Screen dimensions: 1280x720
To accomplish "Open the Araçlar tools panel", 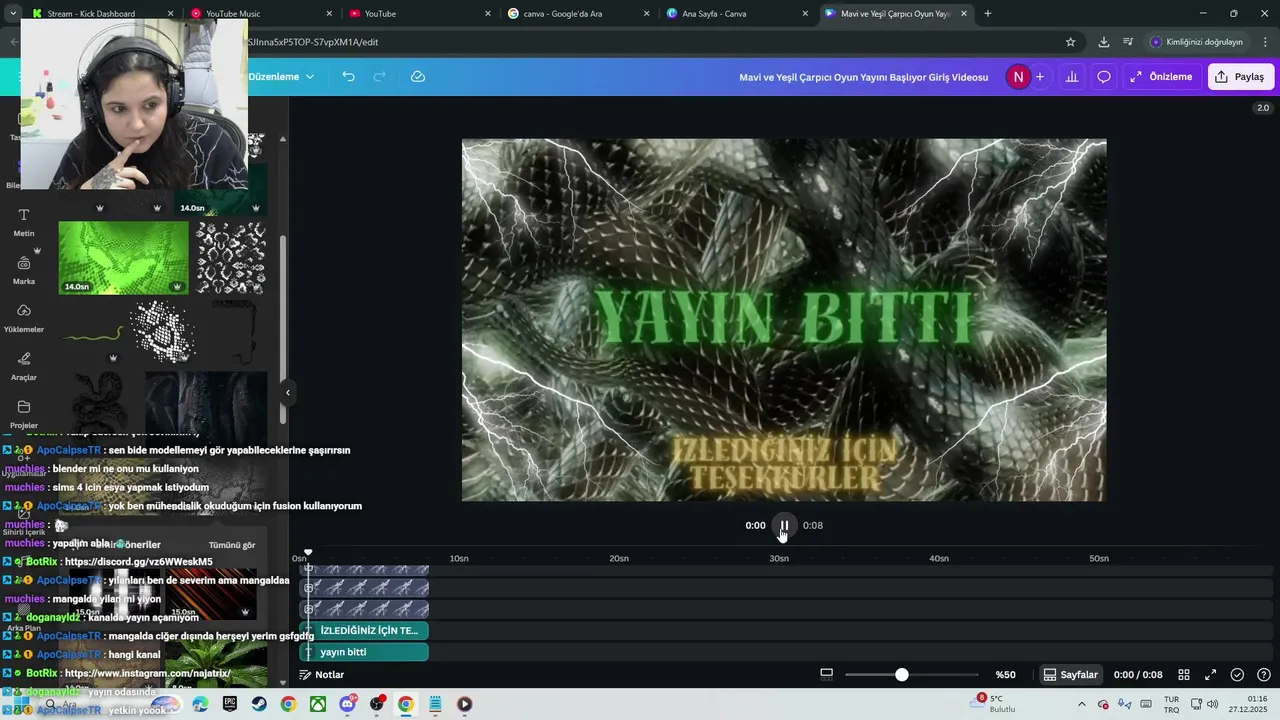I will click(24, 366).
